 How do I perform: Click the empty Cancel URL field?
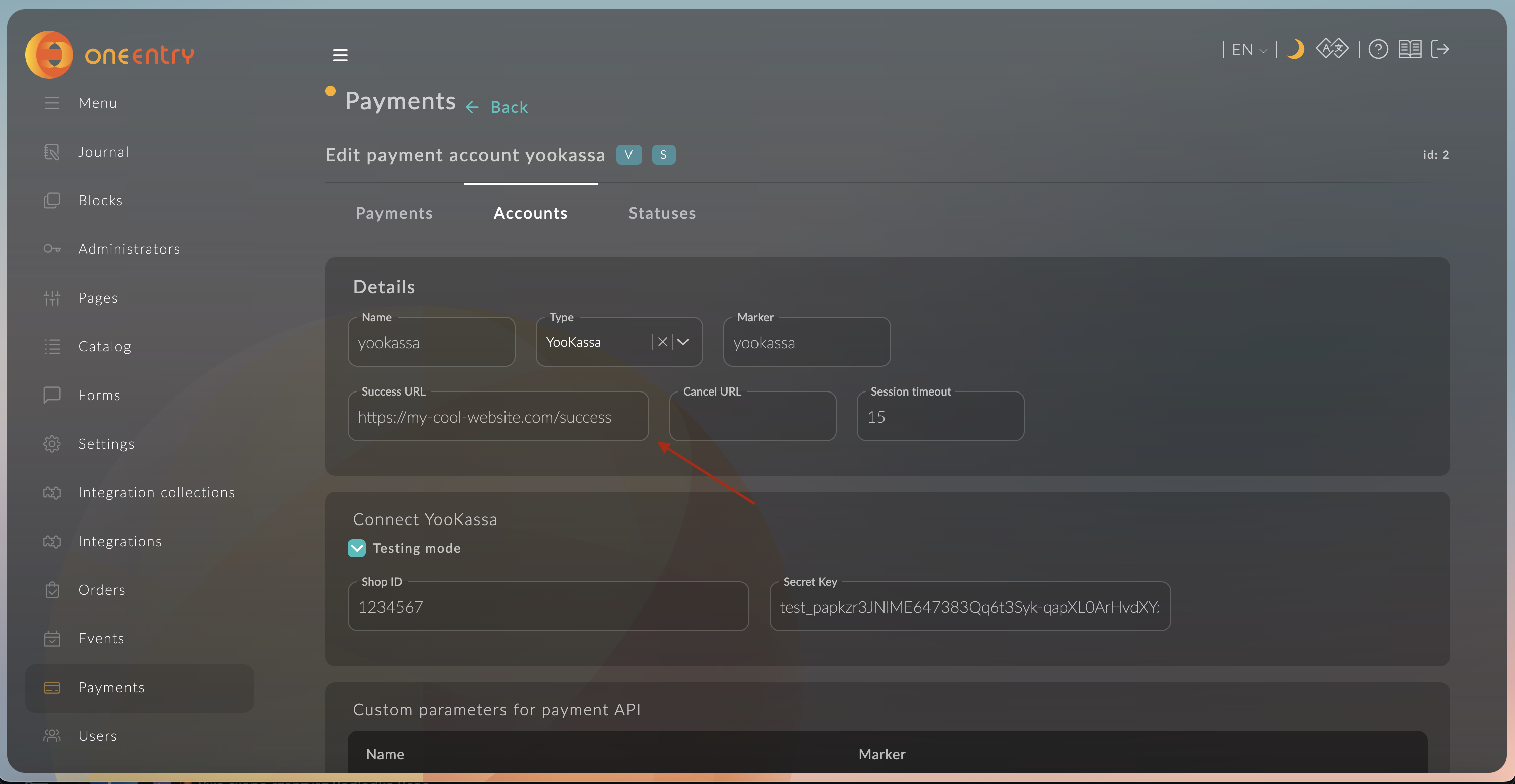pyautogui.click(x=752, y=416)
